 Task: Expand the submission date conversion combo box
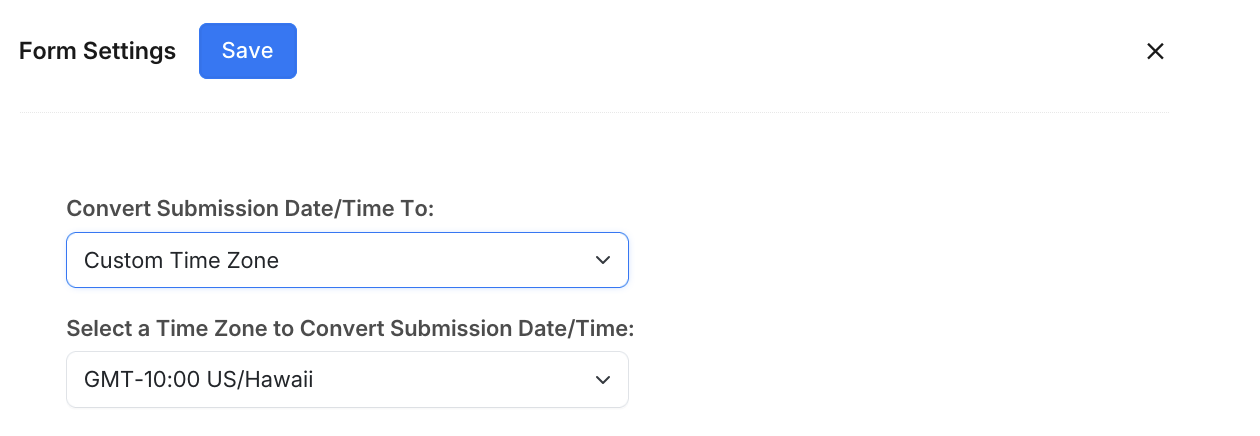pyautogui.click(x=347, y=260)
